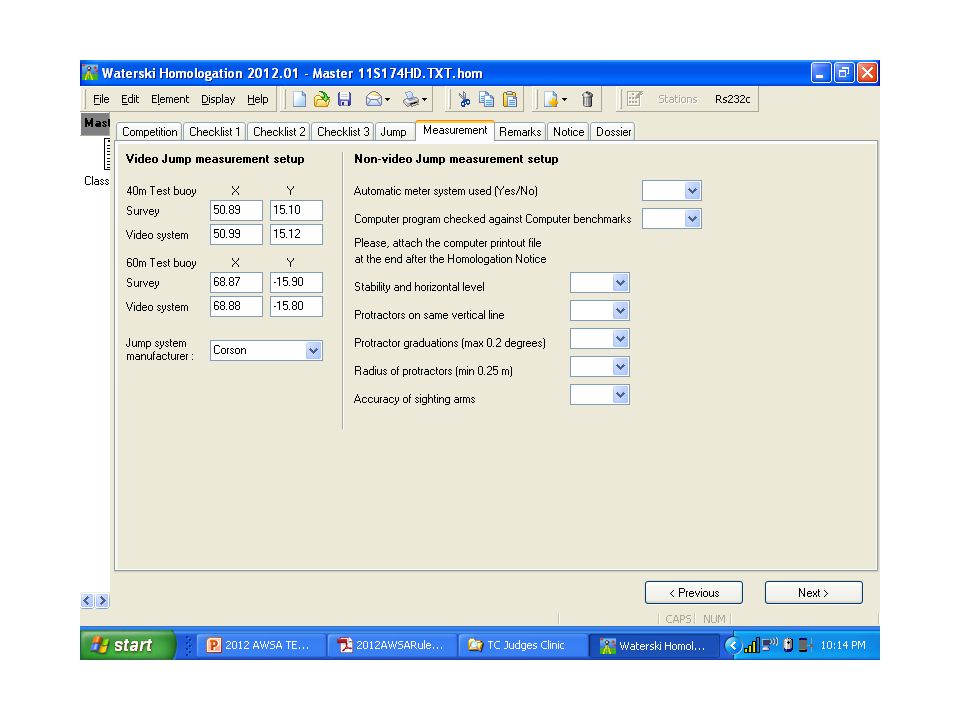Select the Mast header in the side panel
The width and height of the screenshot is (960, 720).
click(x=96, y=123)
